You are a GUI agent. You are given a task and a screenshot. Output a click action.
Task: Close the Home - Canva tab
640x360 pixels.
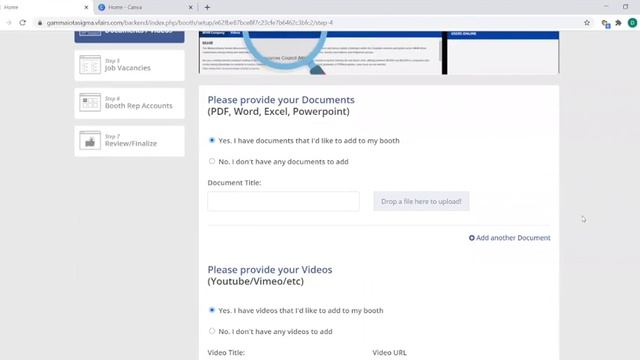point(190,7)
